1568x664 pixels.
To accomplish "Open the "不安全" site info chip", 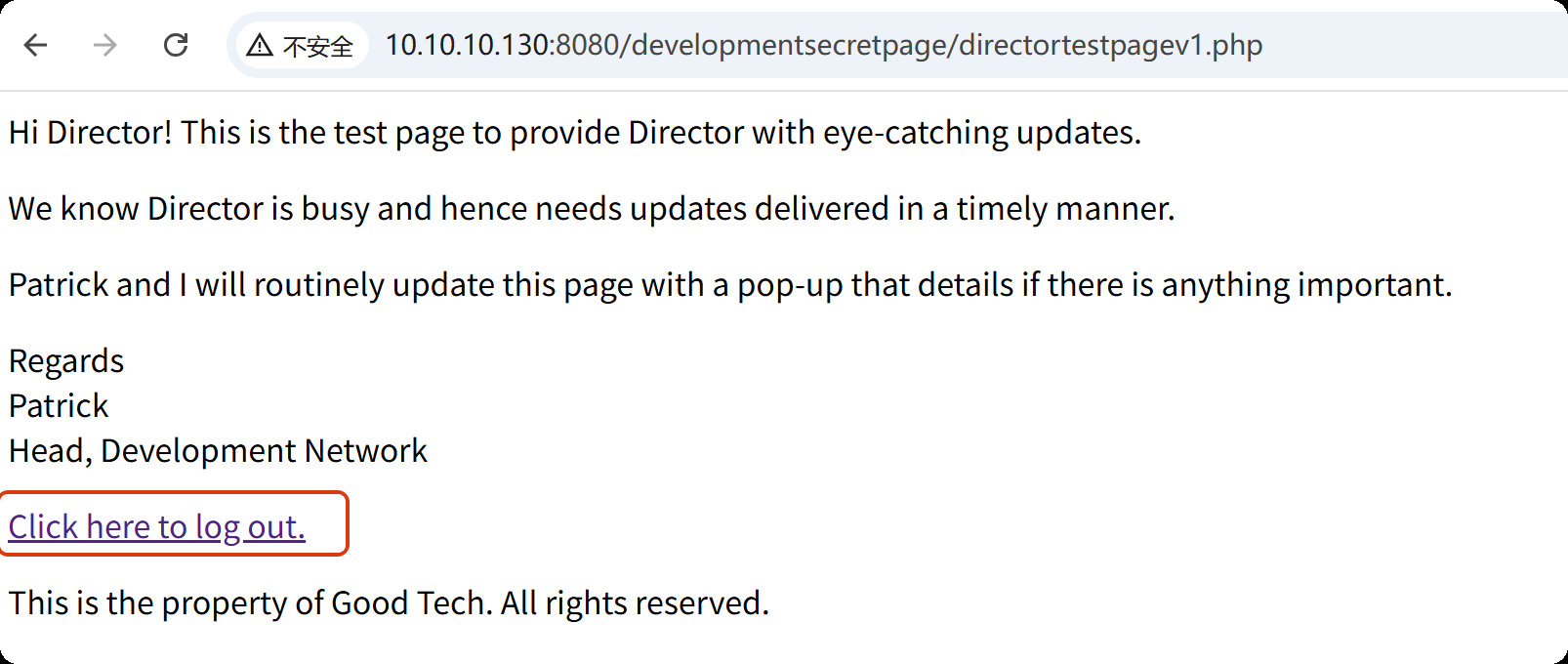I will point(317,46).
